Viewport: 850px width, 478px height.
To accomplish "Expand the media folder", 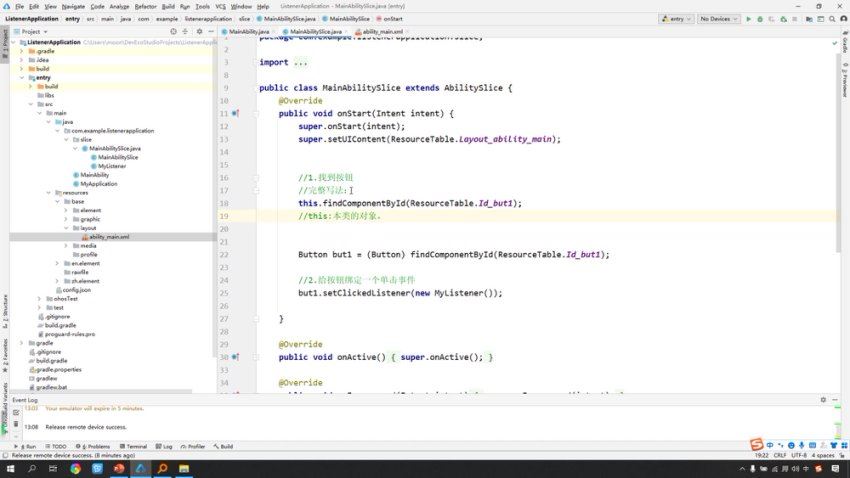I will click(66, 246).
